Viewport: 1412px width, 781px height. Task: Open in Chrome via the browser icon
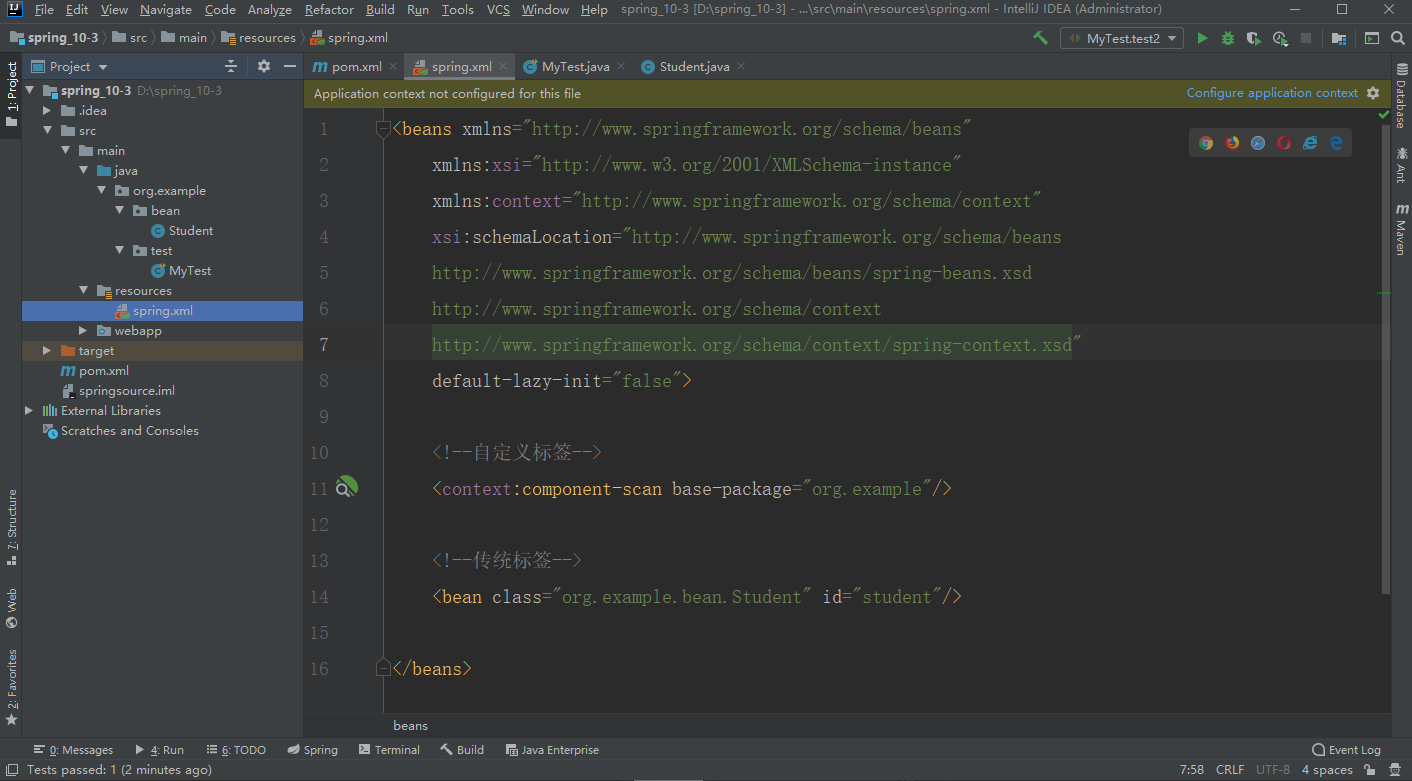click(1206, 143)
